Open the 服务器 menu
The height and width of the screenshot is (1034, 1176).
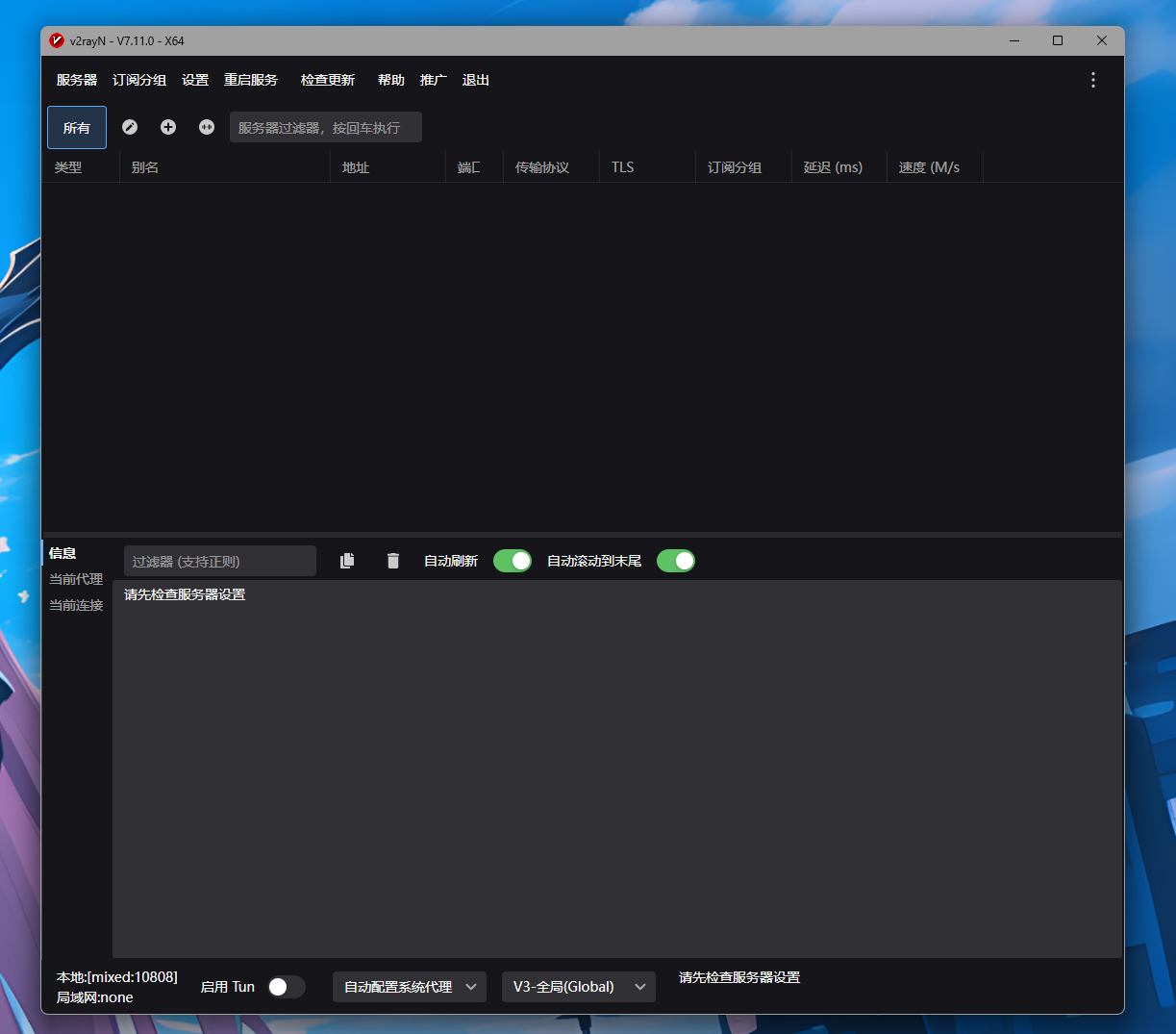coord(77,80)
